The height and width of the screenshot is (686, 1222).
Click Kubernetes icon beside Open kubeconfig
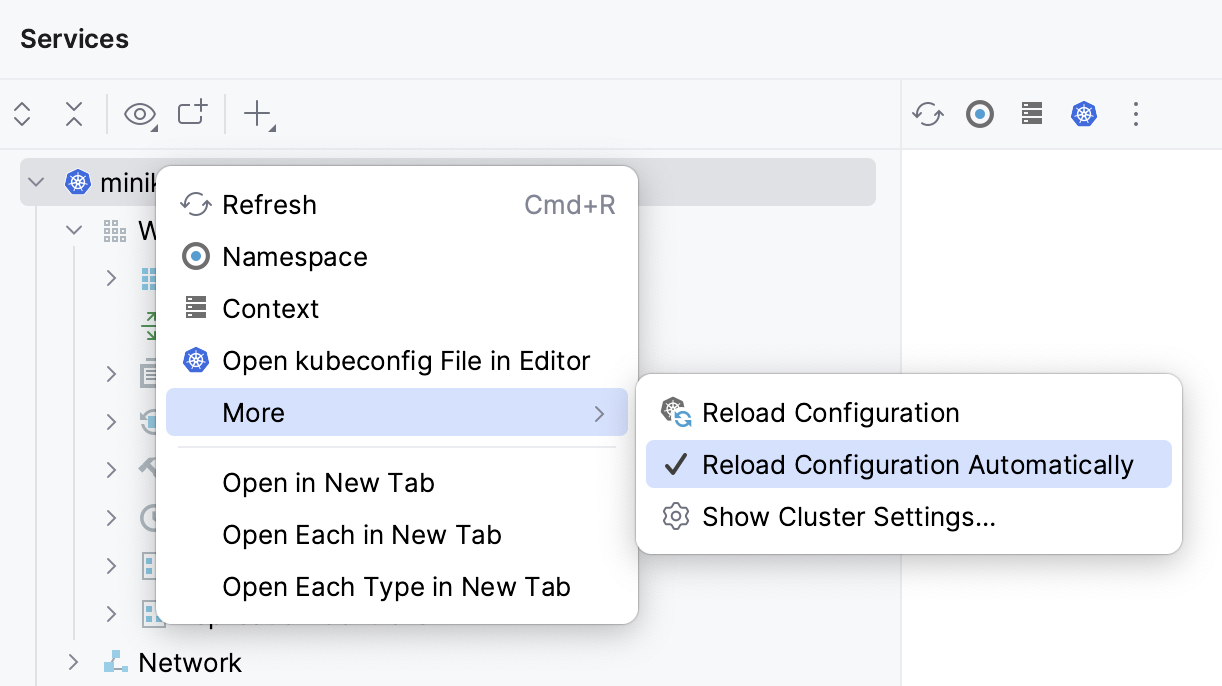[196, 361]
